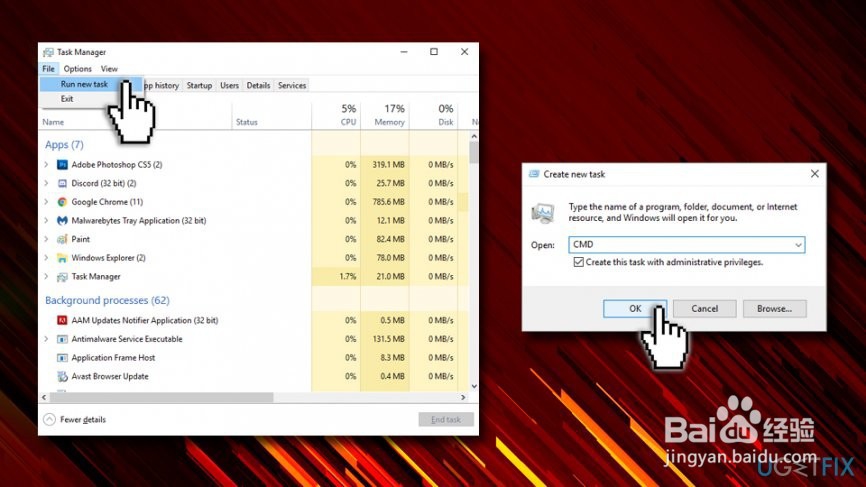Click Cancel in Create new task dialog

705,309
